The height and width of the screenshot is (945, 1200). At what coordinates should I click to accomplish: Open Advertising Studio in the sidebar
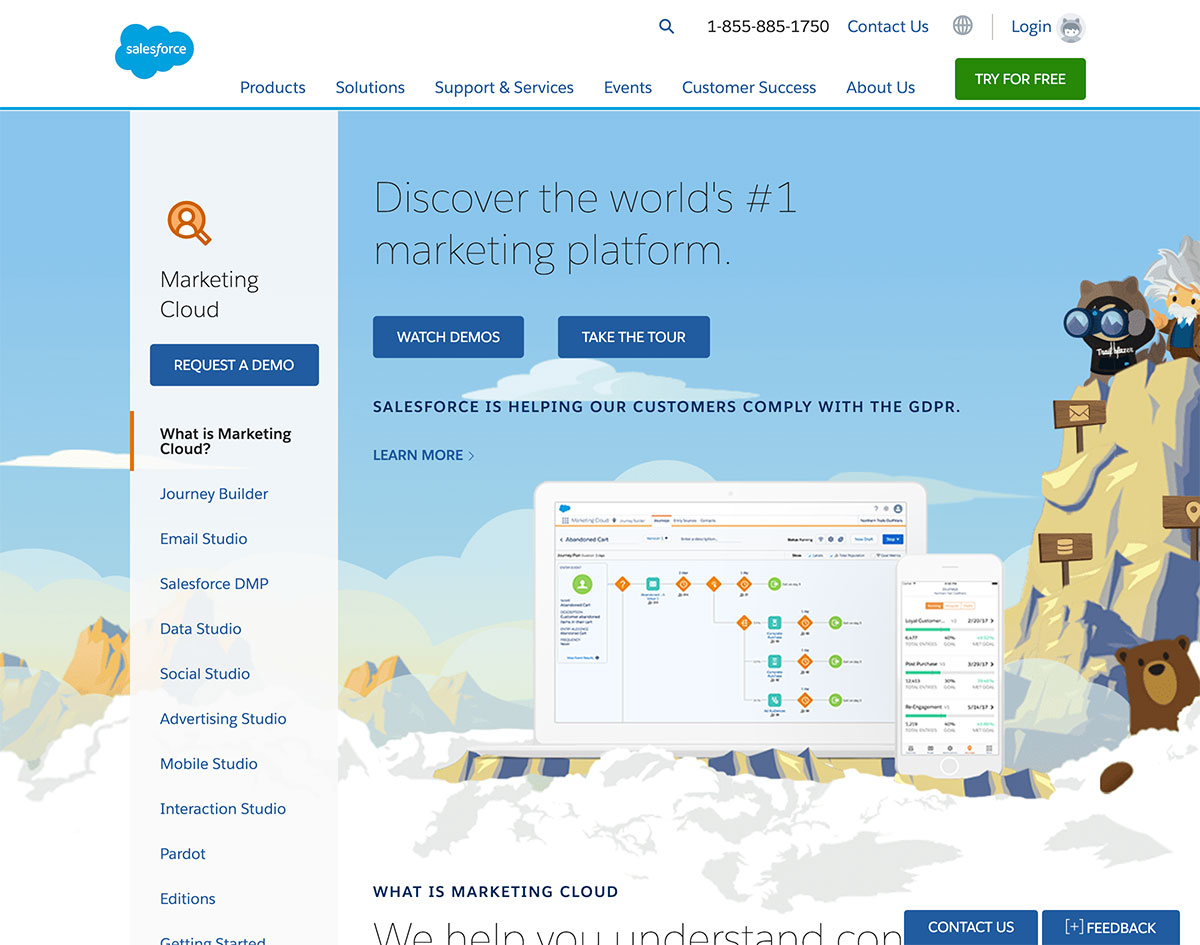click(x=223, y=719)
